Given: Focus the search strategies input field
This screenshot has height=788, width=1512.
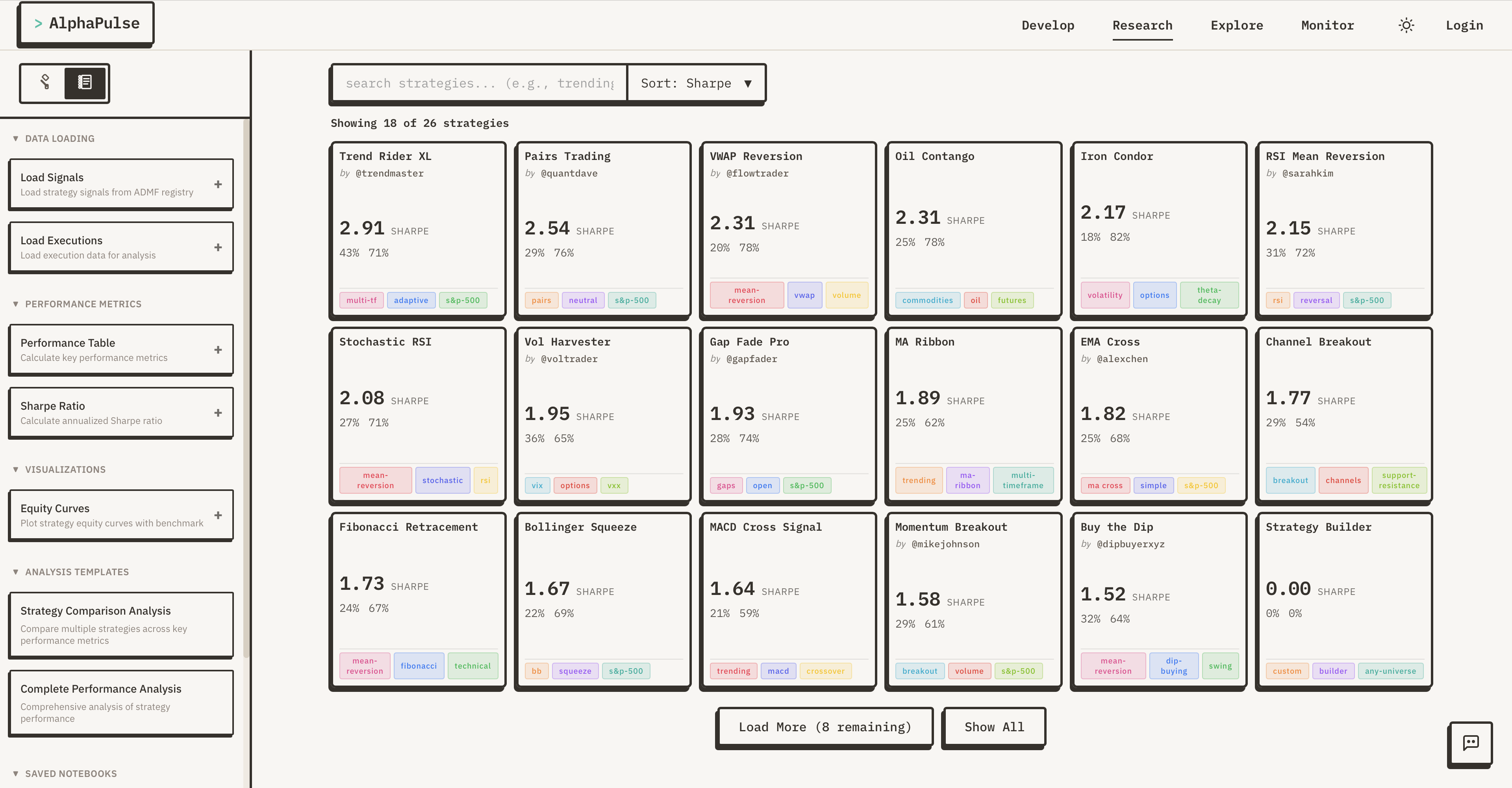Looking at the screenshot, I should pos(480,84).
